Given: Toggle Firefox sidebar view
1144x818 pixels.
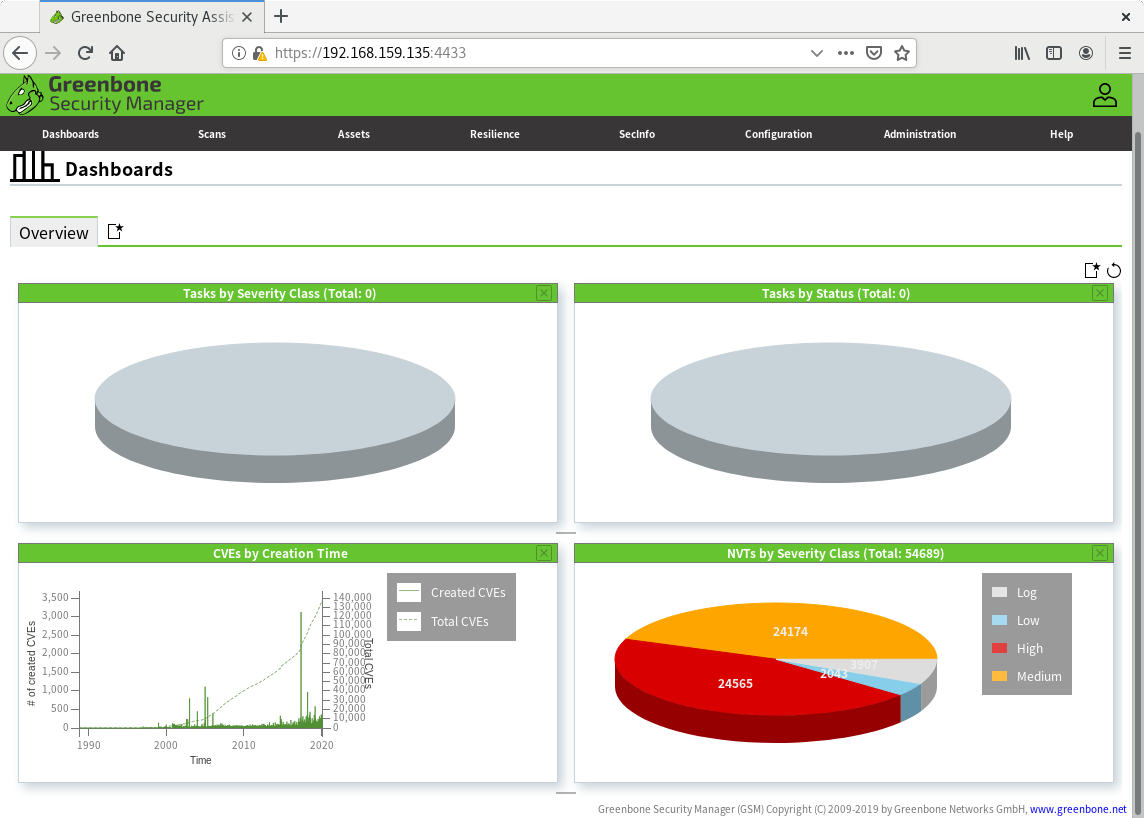Looking at the screenshot, I should click(1054, 53).
